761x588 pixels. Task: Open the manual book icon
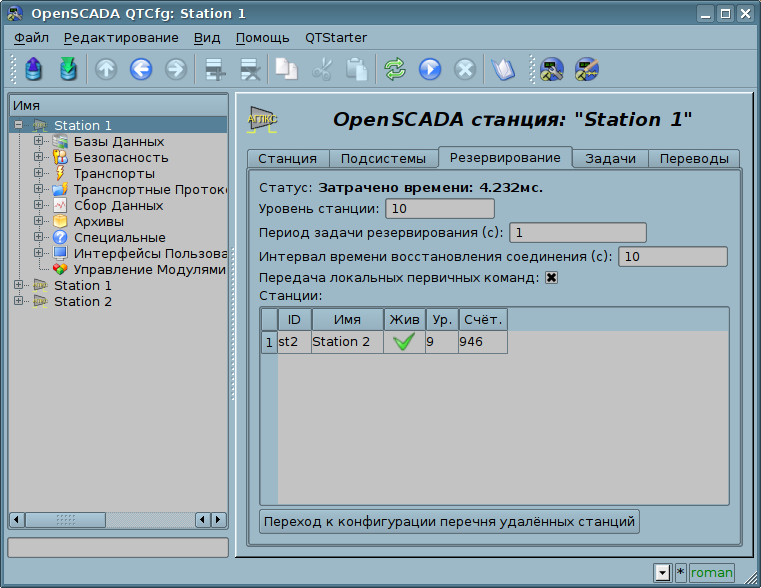pos(503,69)
